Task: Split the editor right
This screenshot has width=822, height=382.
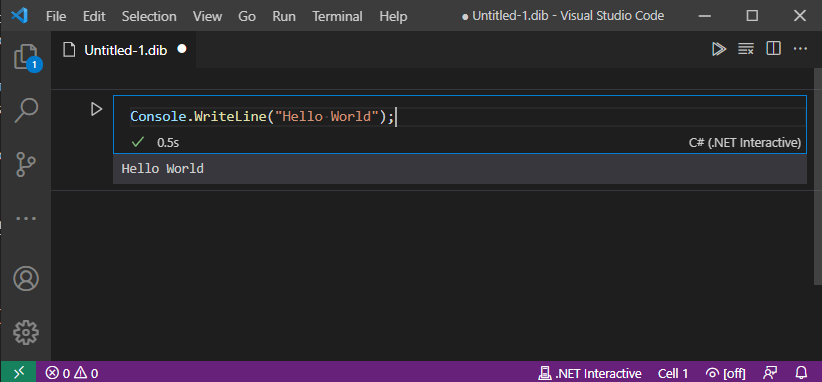Action: click(x=773, y=49)
